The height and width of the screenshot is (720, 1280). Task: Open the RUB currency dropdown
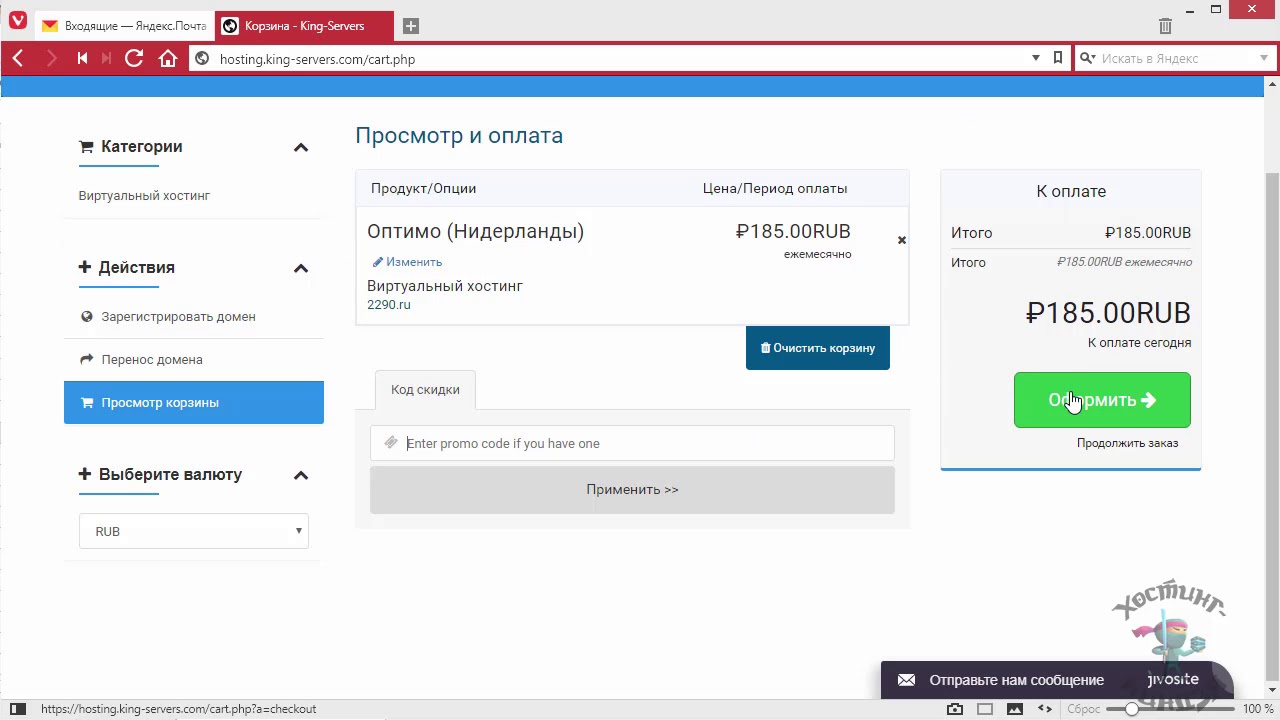194,531
